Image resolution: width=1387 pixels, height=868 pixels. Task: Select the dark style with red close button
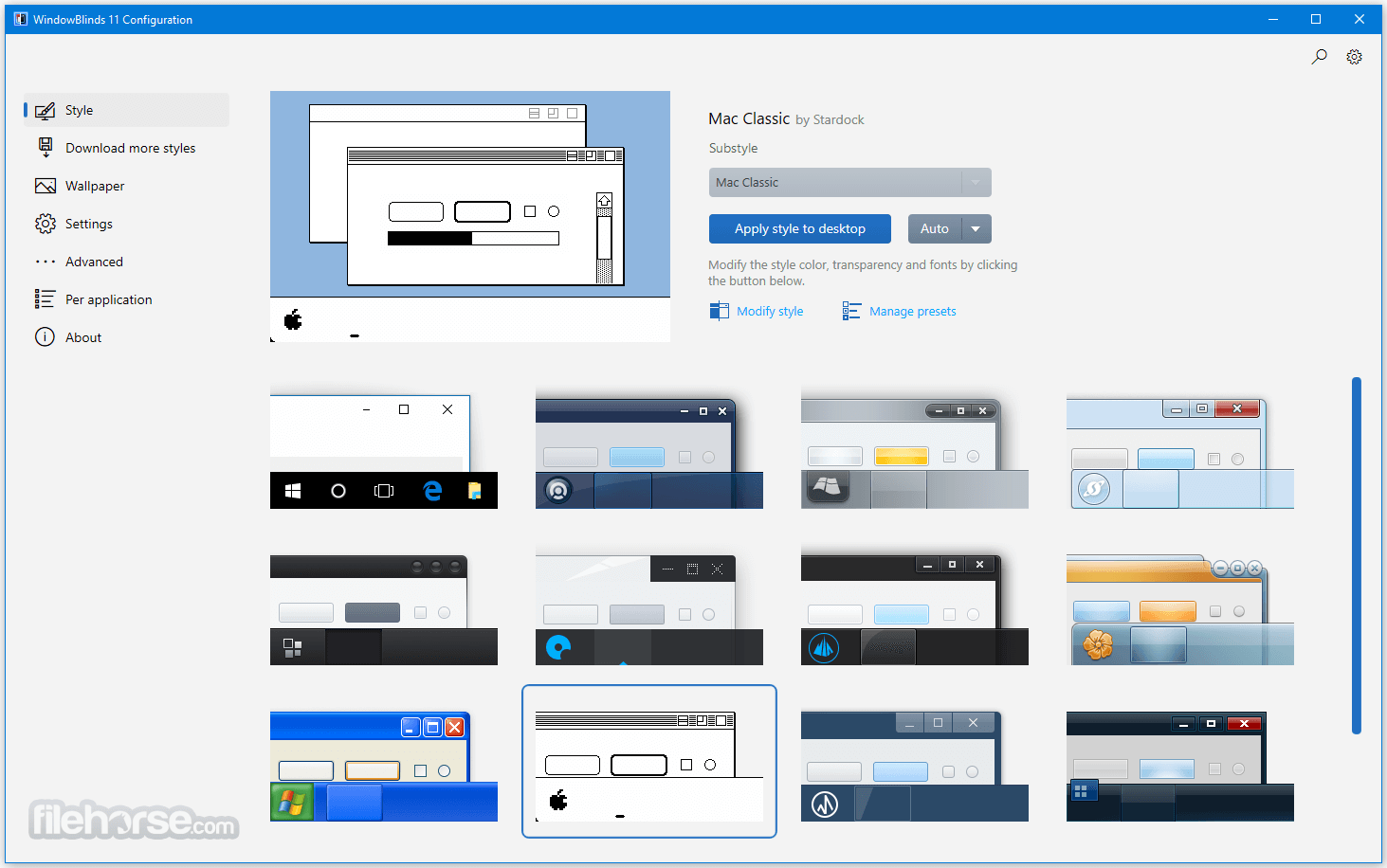pyautogui.click(x=1180, y=766)
